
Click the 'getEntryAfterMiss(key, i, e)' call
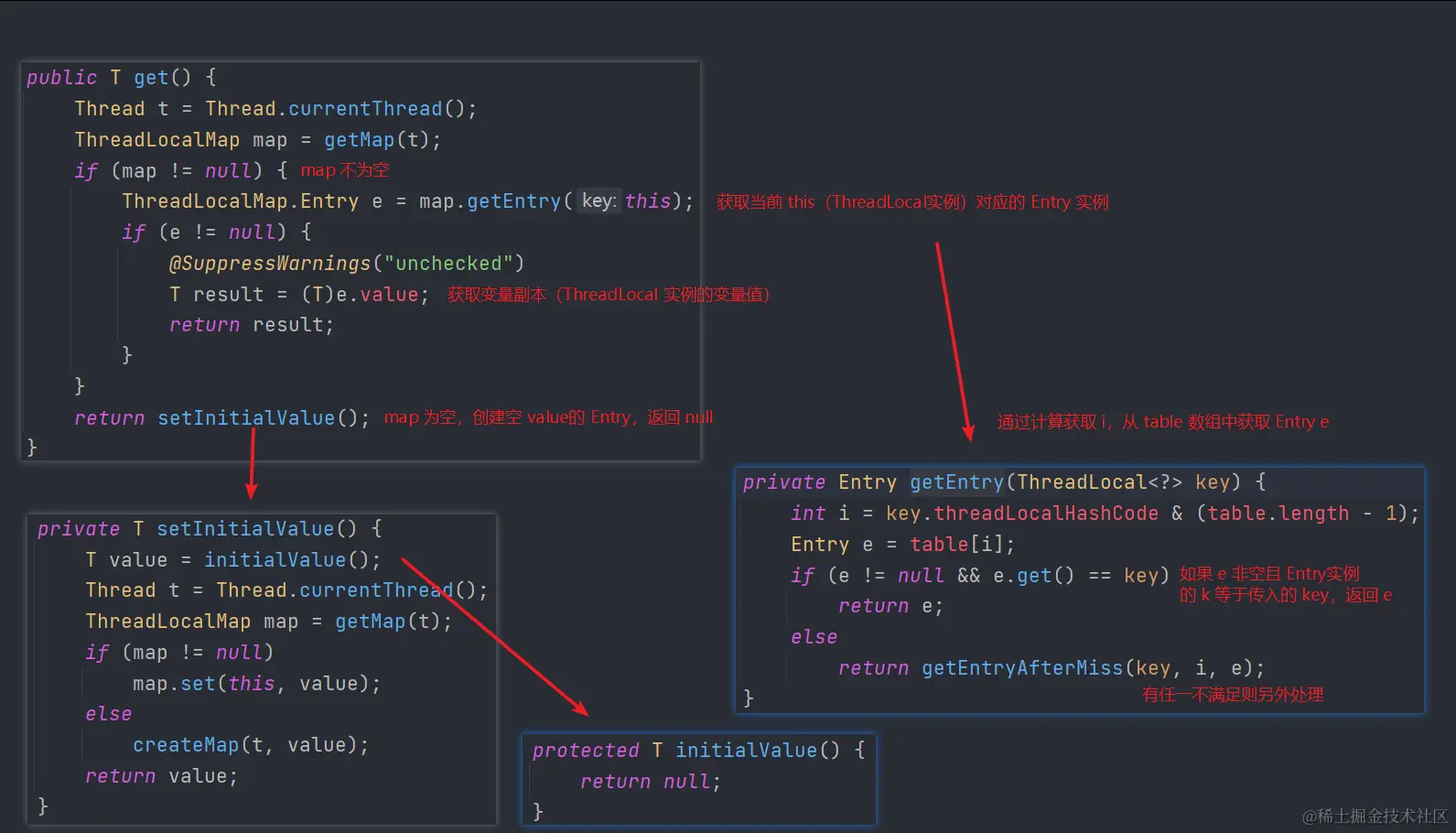(1088, 668)
